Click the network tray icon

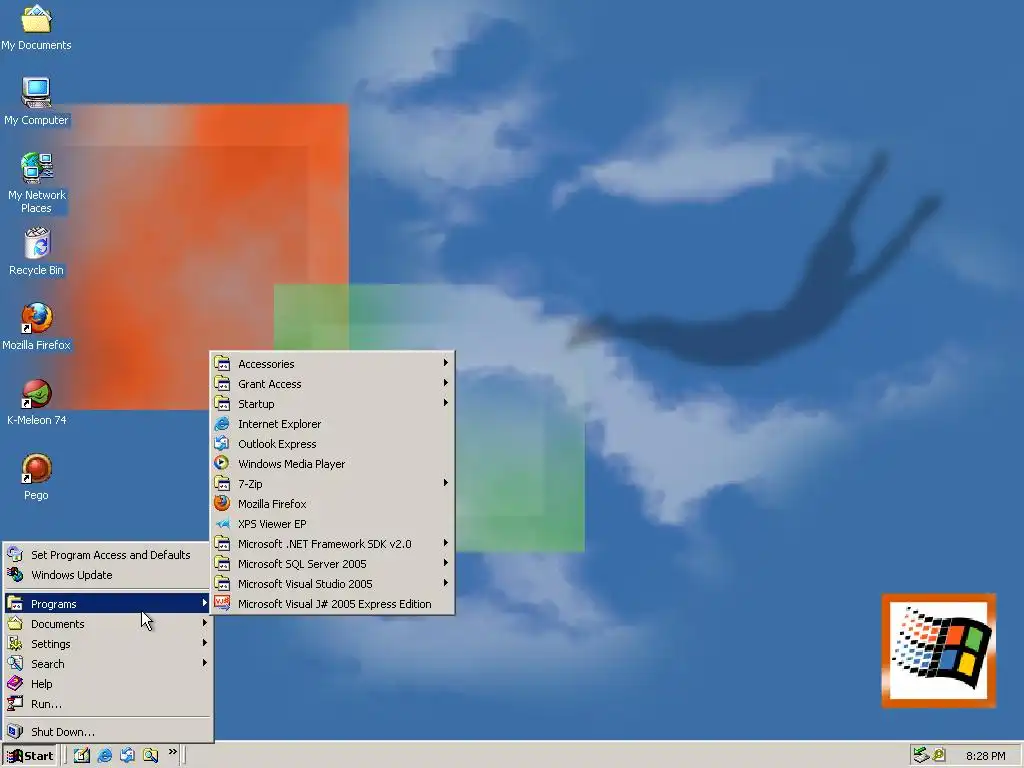pyautogui.click(x=921, y=755)
